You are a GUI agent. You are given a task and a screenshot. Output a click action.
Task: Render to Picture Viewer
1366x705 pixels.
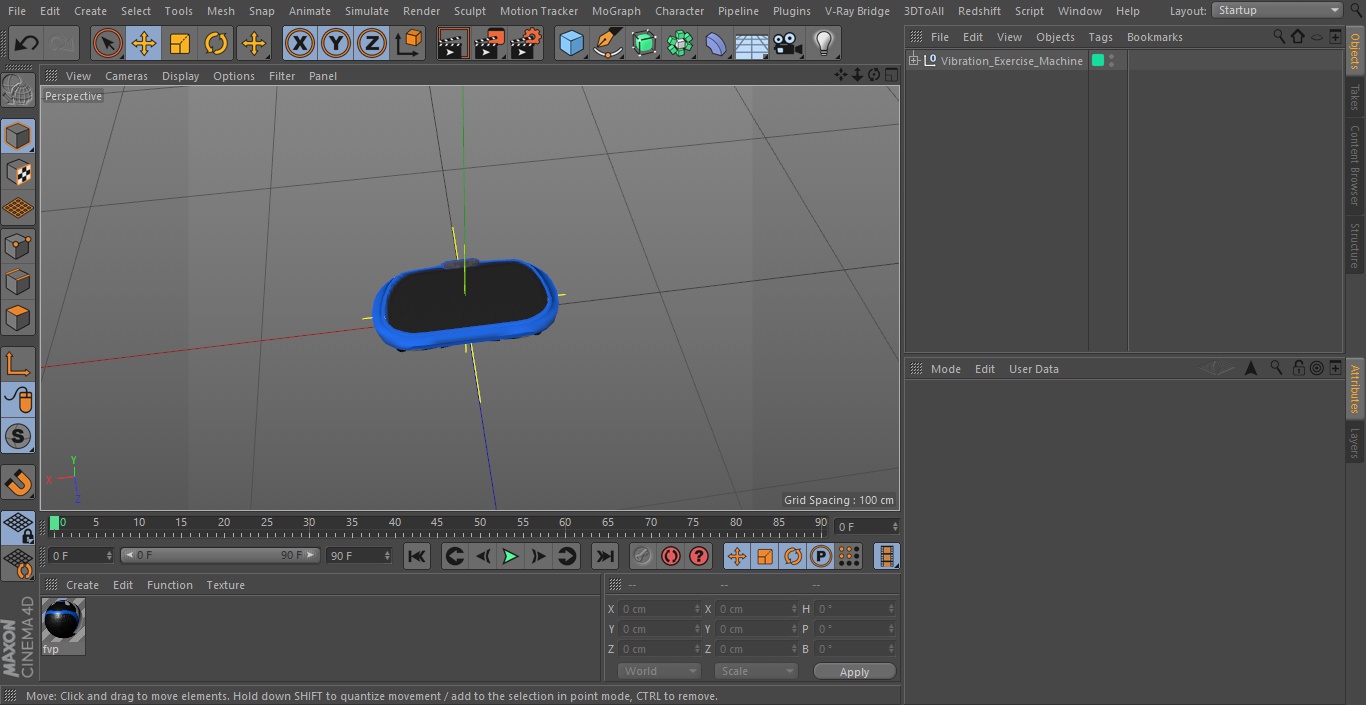[x=489, y=43]
